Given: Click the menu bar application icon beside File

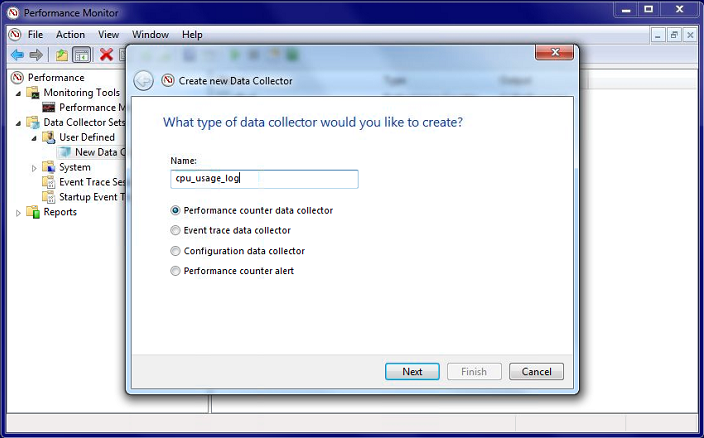Looking at the screenshot, I should point(15,35).
